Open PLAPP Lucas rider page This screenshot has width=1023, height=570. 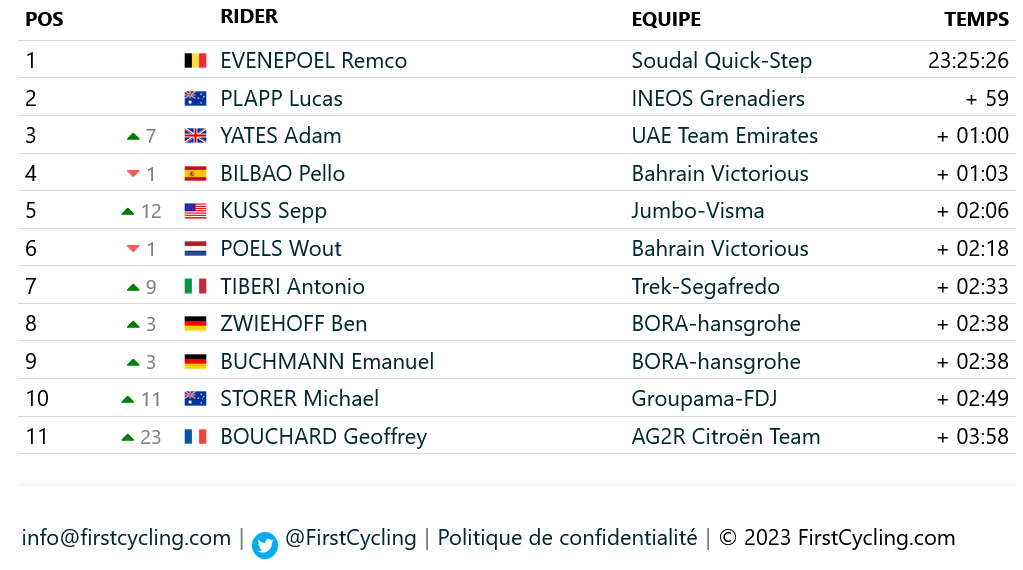pos(281,99)
